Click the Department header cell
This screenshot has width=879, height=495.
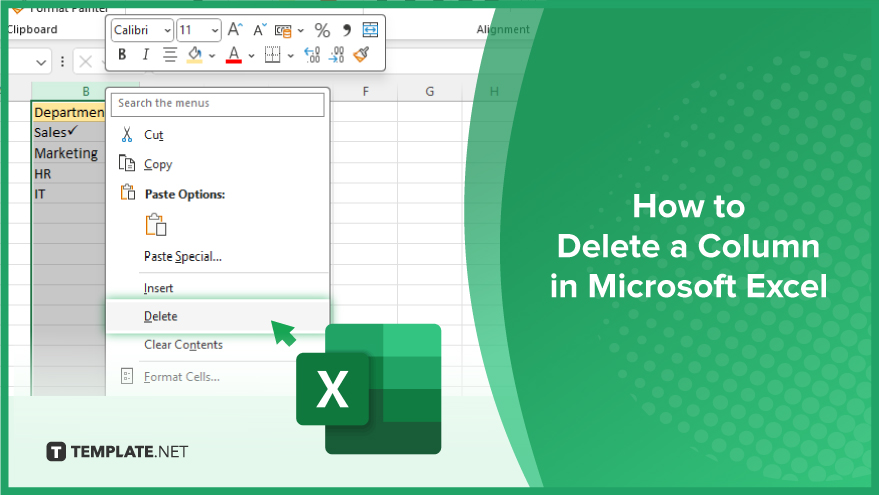click(69, 112)
